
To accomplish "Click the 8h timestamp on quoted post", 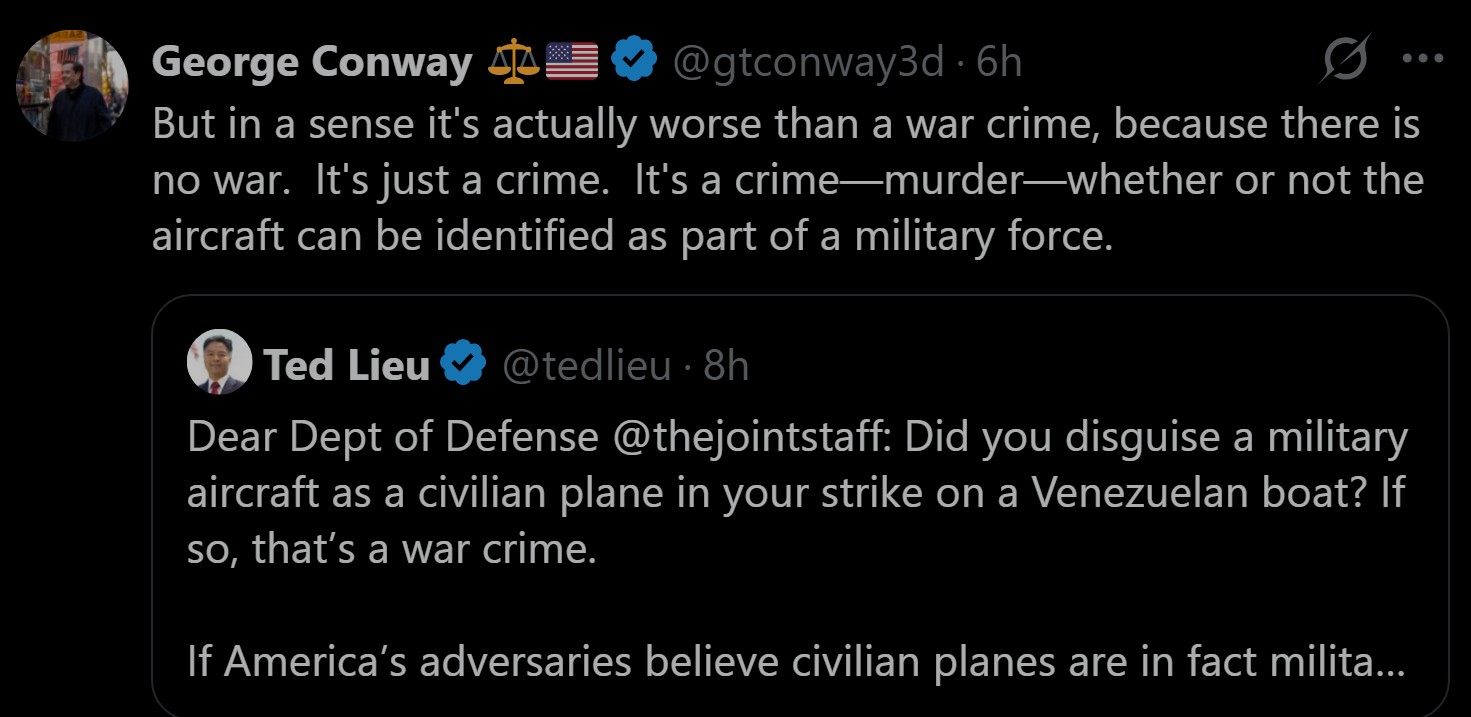I will pos(726,366).
